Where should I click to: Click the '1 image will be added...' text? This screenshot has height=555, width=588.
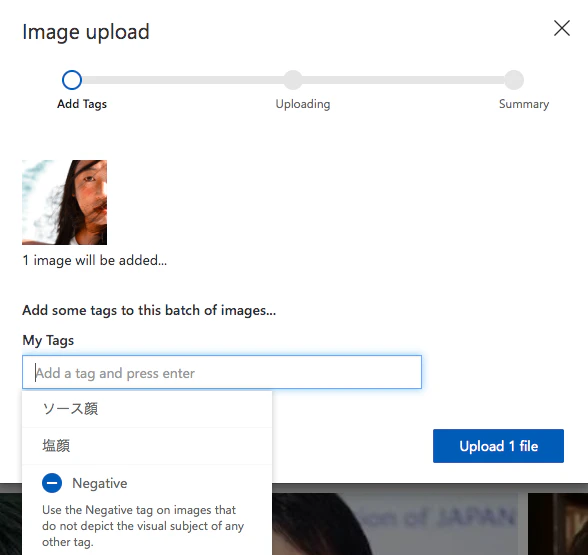(x=94, y=260)
